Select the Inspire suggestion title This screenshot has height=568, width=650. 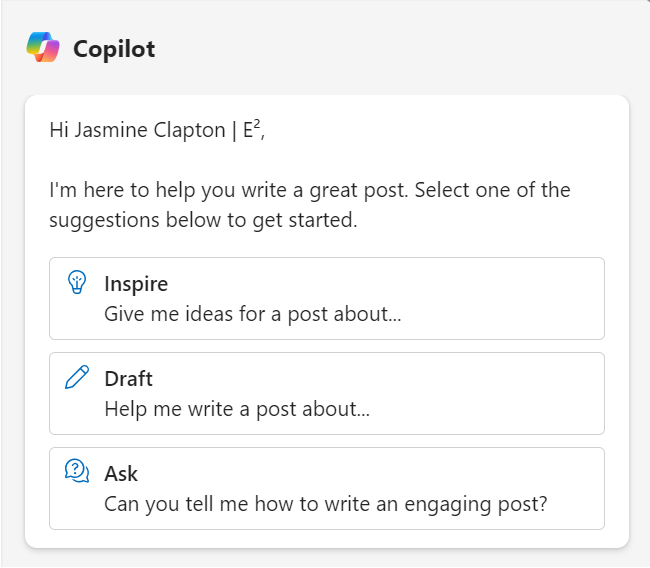click(136, 284)
